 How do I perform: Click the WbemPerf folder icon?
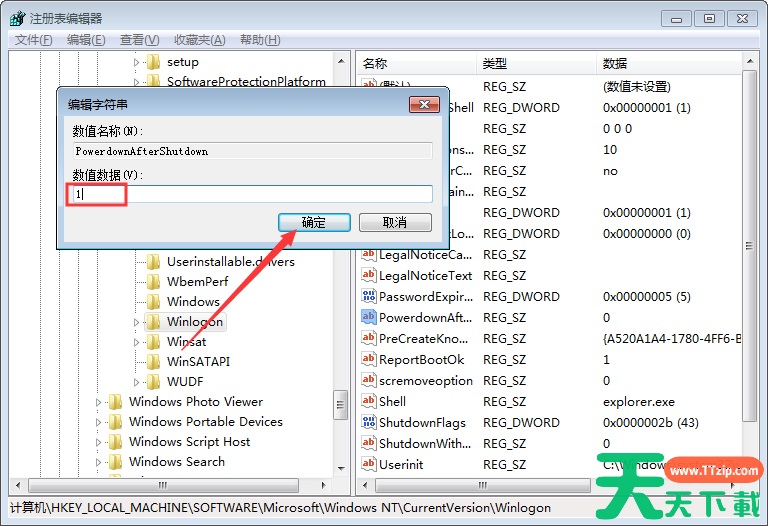153,282
